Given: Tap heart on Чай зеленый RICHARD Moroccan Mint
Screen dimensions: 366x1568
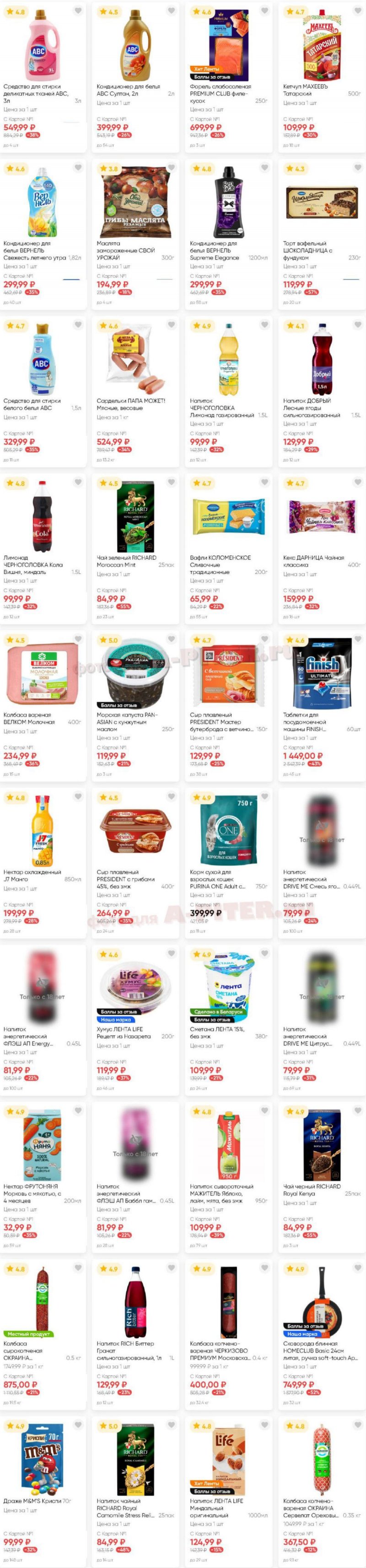Looking at the screenshot, I should point(171,482).
